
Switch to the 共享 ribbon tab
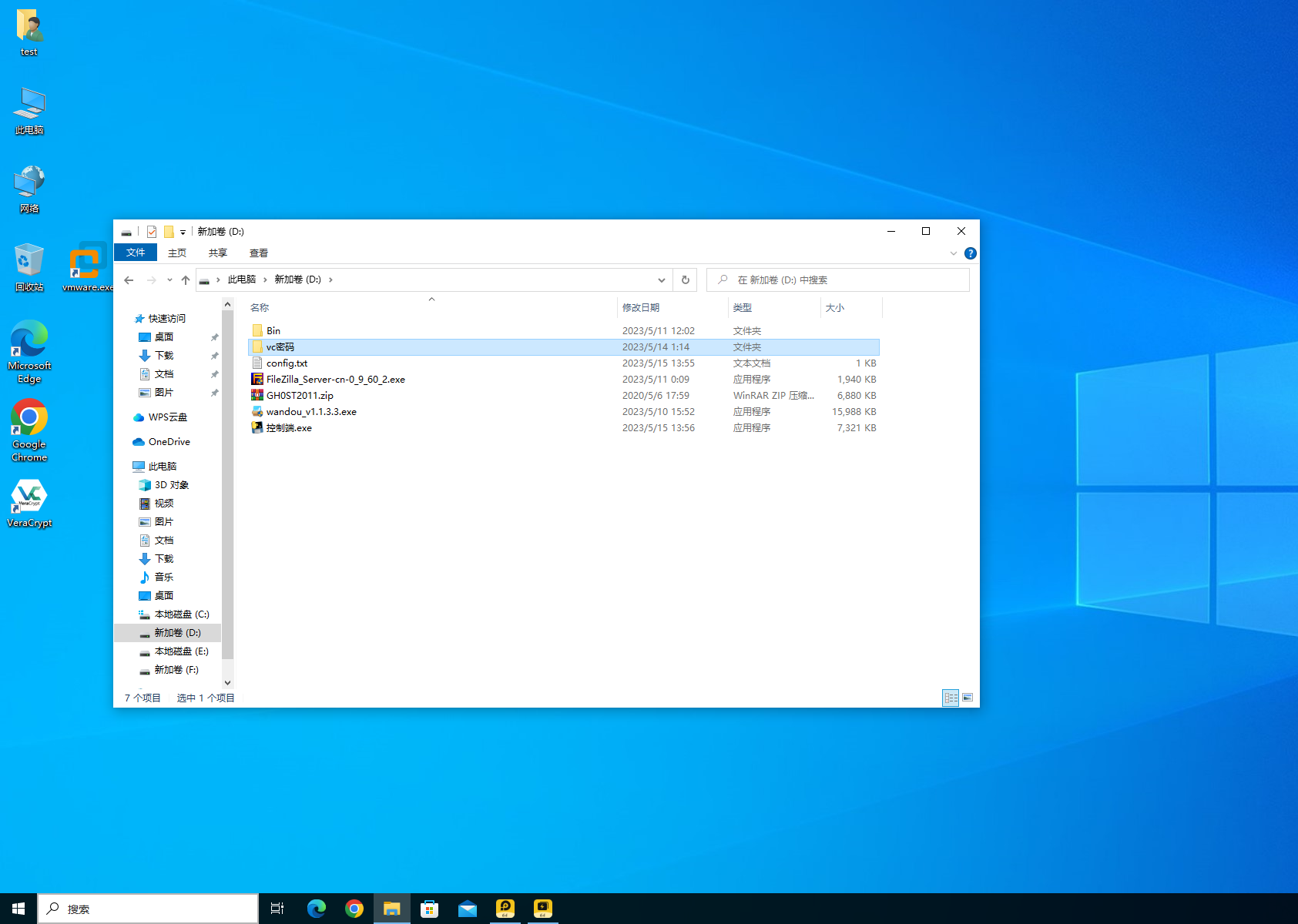[218, 253]
